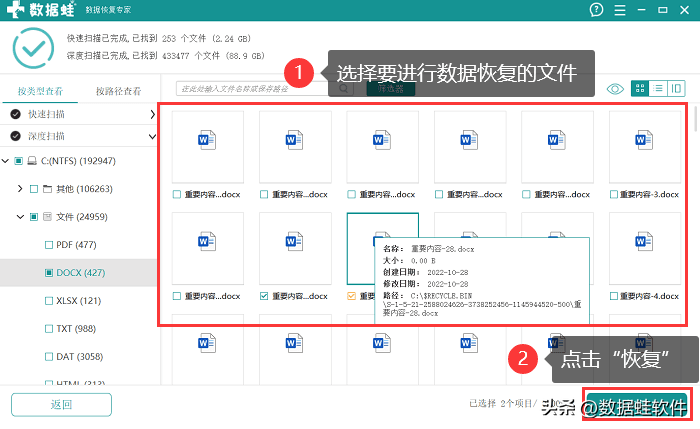Toggle the 文件 (24959) checkbox
700x429 pixels.
33,217
